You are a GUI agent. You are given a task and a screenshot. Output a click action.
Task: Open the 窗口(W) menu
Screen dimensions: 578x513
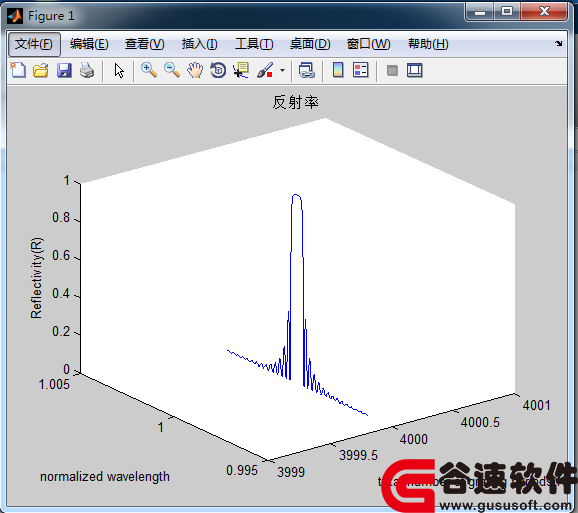point(369,44)
